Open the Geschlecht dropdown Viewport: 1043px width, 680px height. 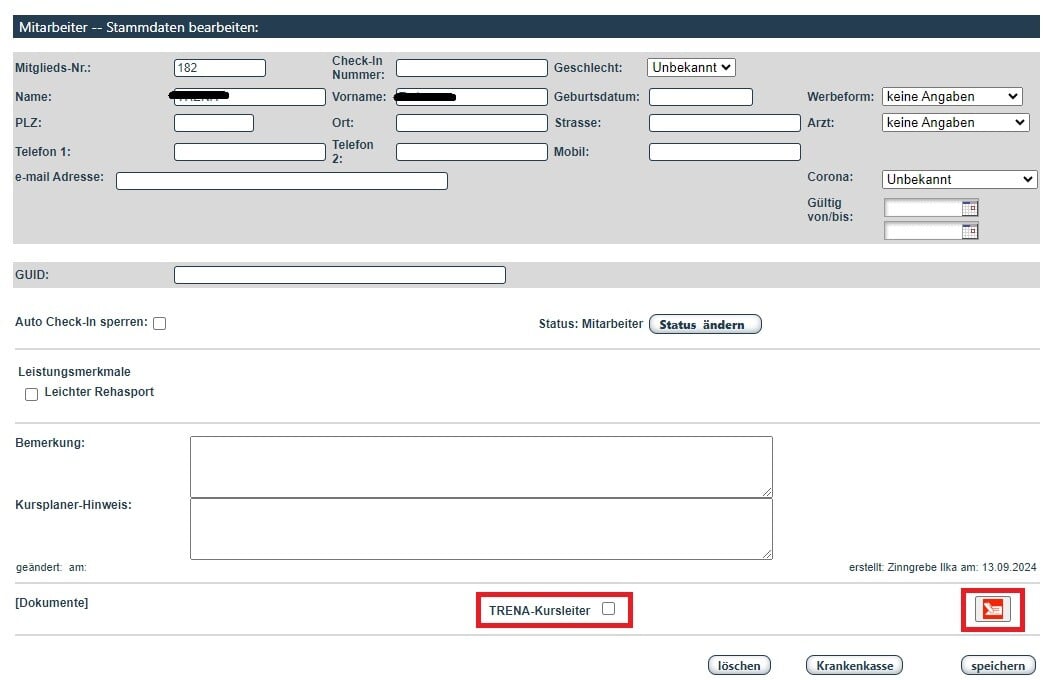coord(691,68)
